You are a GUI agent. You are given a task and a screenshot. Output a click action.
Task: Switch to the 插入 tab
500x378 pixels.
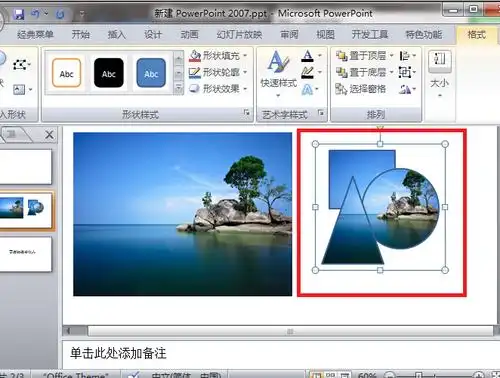tap(117, 34)
